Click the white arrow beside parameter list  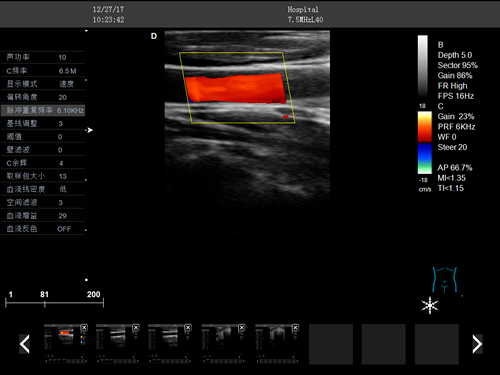[89, 130]
